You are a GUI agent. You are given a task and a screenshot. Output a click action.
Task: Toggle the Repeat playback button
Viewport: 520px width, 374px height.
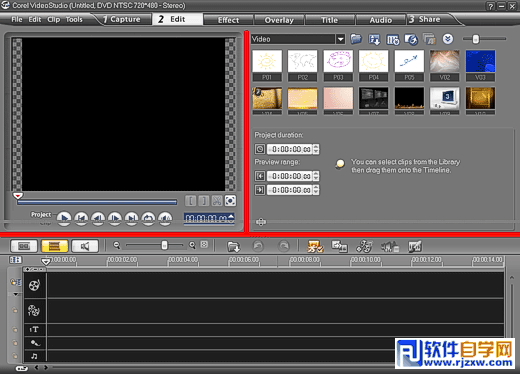click(x=148, y=219)
